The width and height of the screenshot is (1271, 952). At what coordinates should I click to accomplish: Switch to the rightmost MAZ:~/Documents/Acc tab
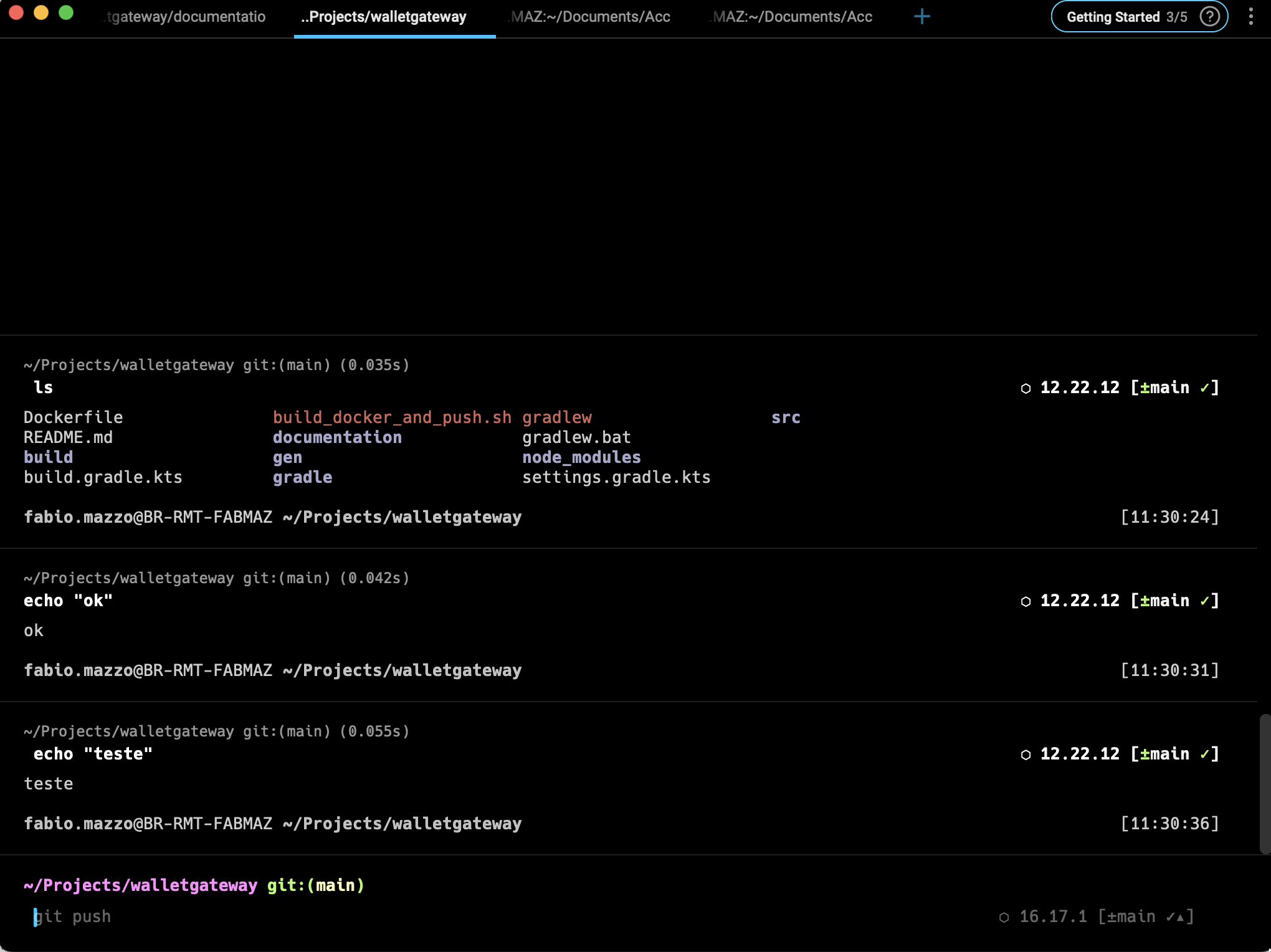tap(790, 17)
